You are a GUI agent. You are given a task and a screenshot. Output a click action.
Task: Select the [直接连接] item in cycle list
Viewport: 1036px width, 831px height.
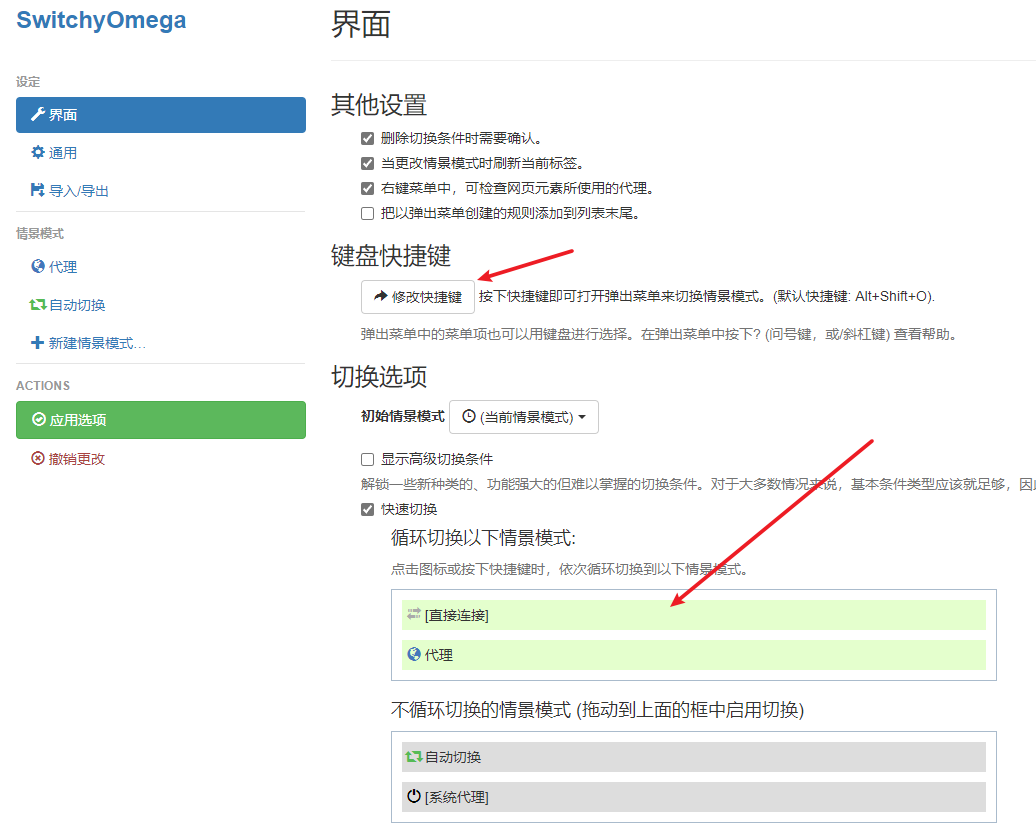pos(693,615)
